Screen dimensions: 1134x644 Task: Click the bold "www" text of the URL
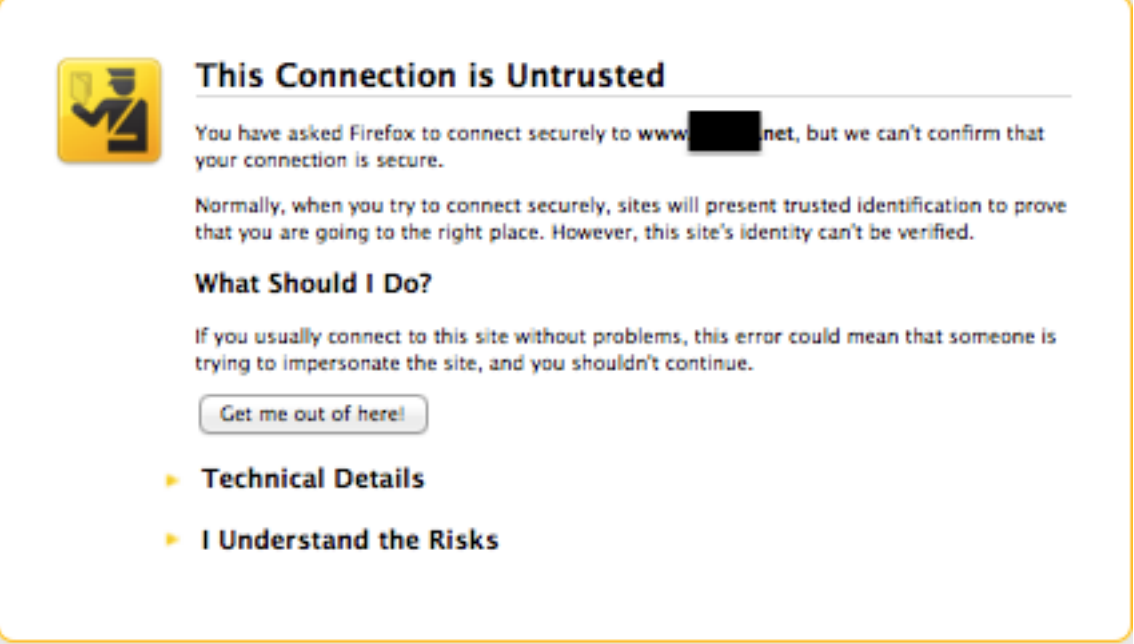tap(663, 133)
